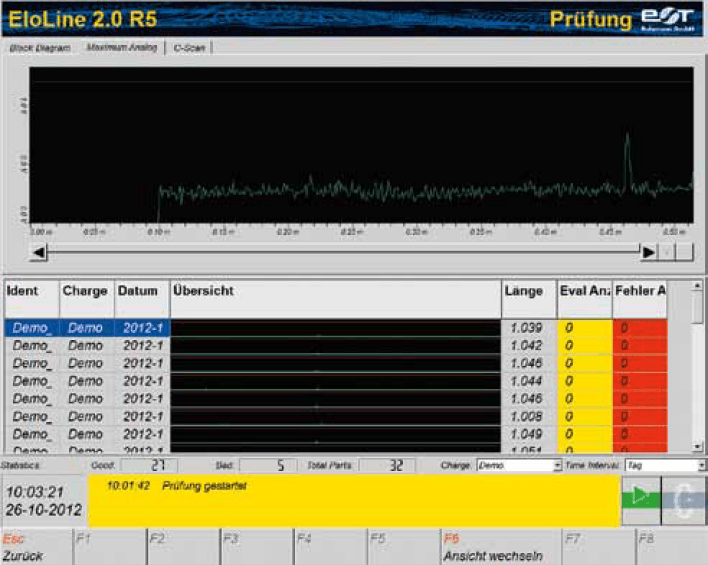Click the F8 function key button
The image size is (708, 565).
(672, 547)
